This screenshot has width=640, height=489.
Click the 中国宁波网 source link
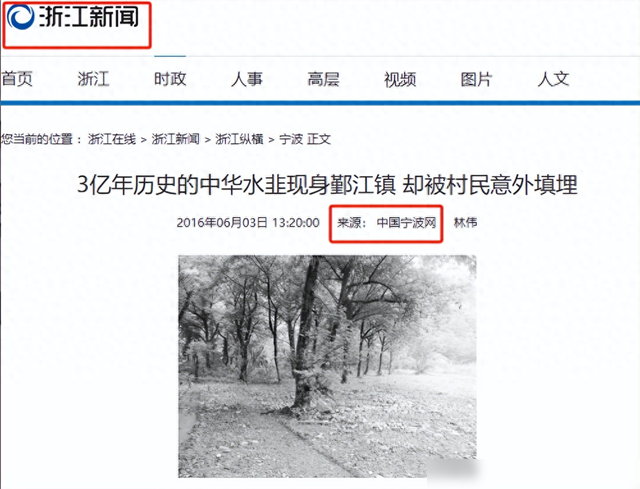[x=406, y=222]
